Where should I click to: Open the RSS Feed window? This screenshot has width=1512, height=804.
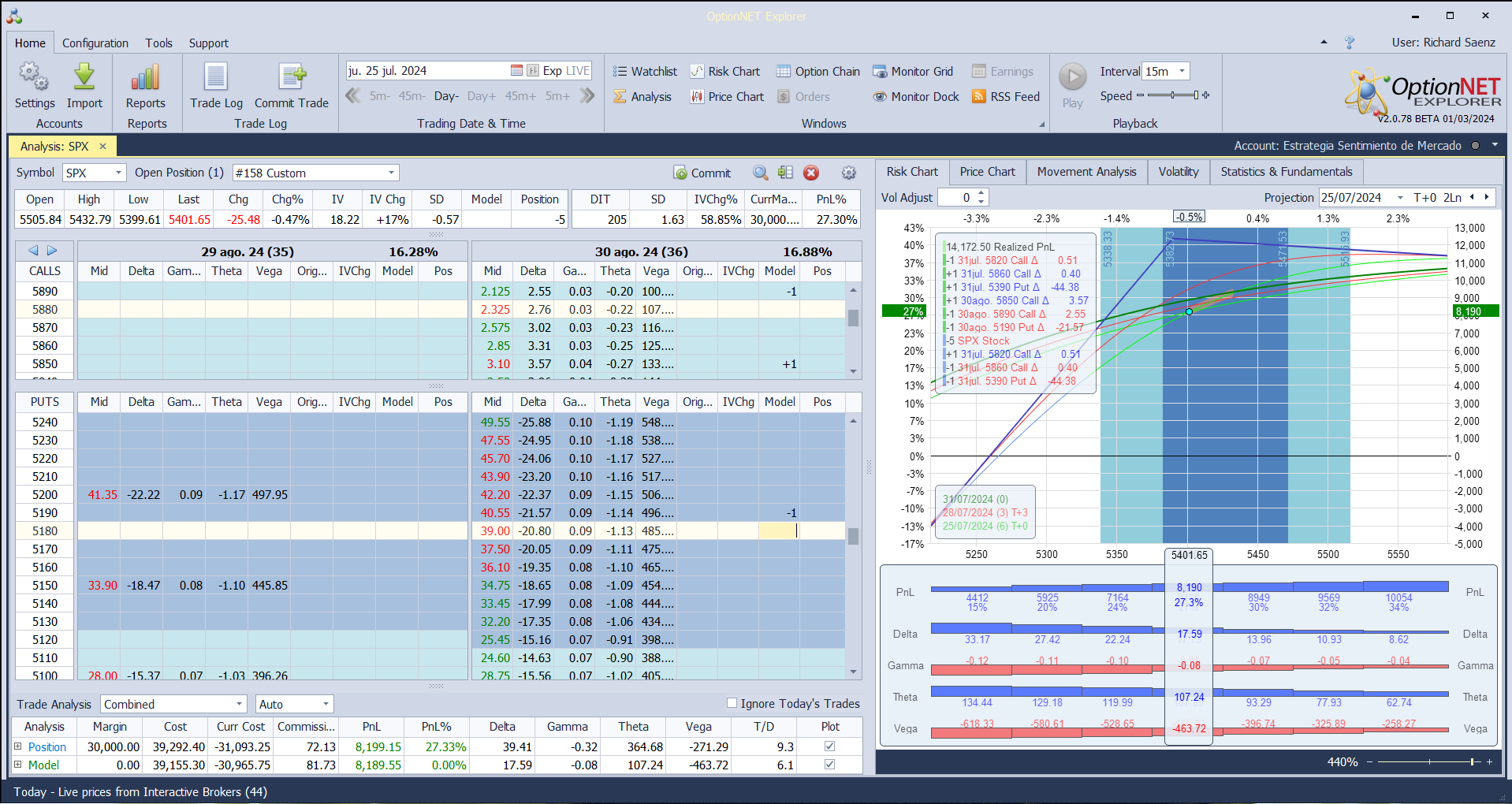coord(1005,97)
